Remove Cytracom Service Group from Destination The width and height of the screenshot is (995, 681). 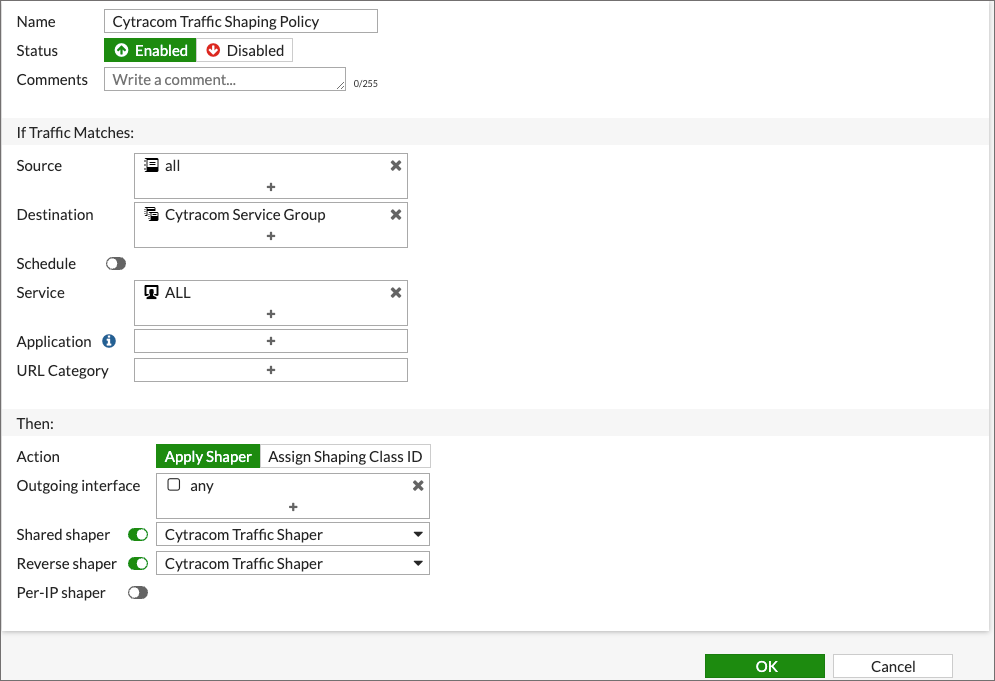395,215
